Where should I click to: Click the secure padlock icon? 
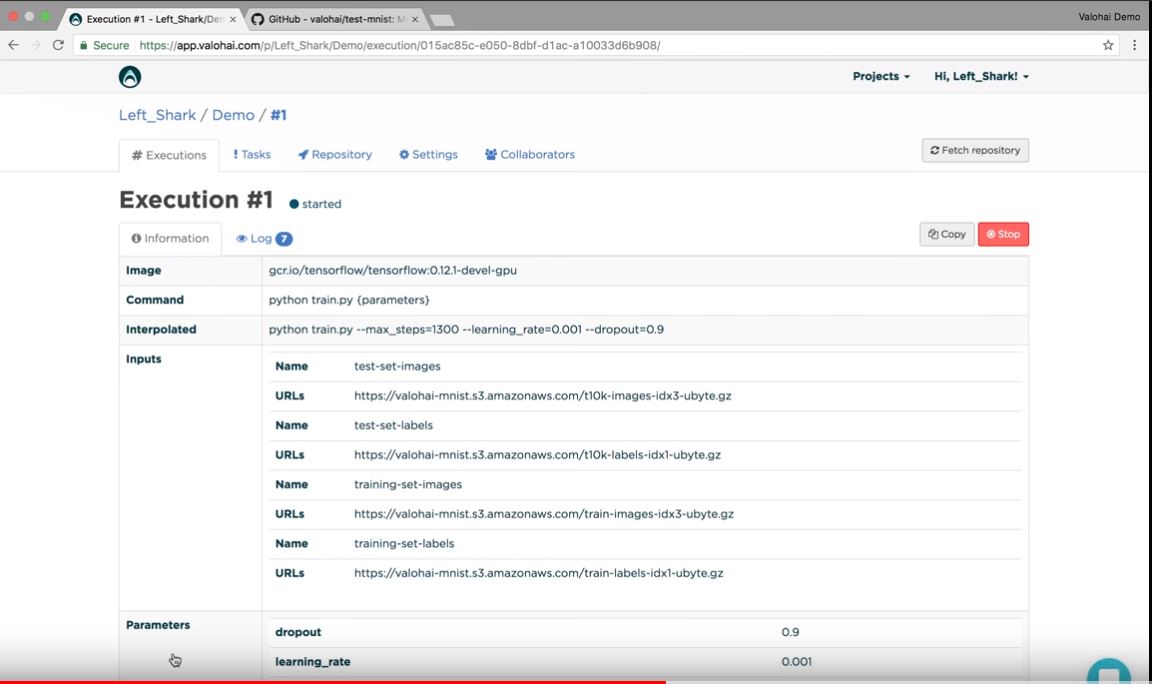tap(84, 45)
